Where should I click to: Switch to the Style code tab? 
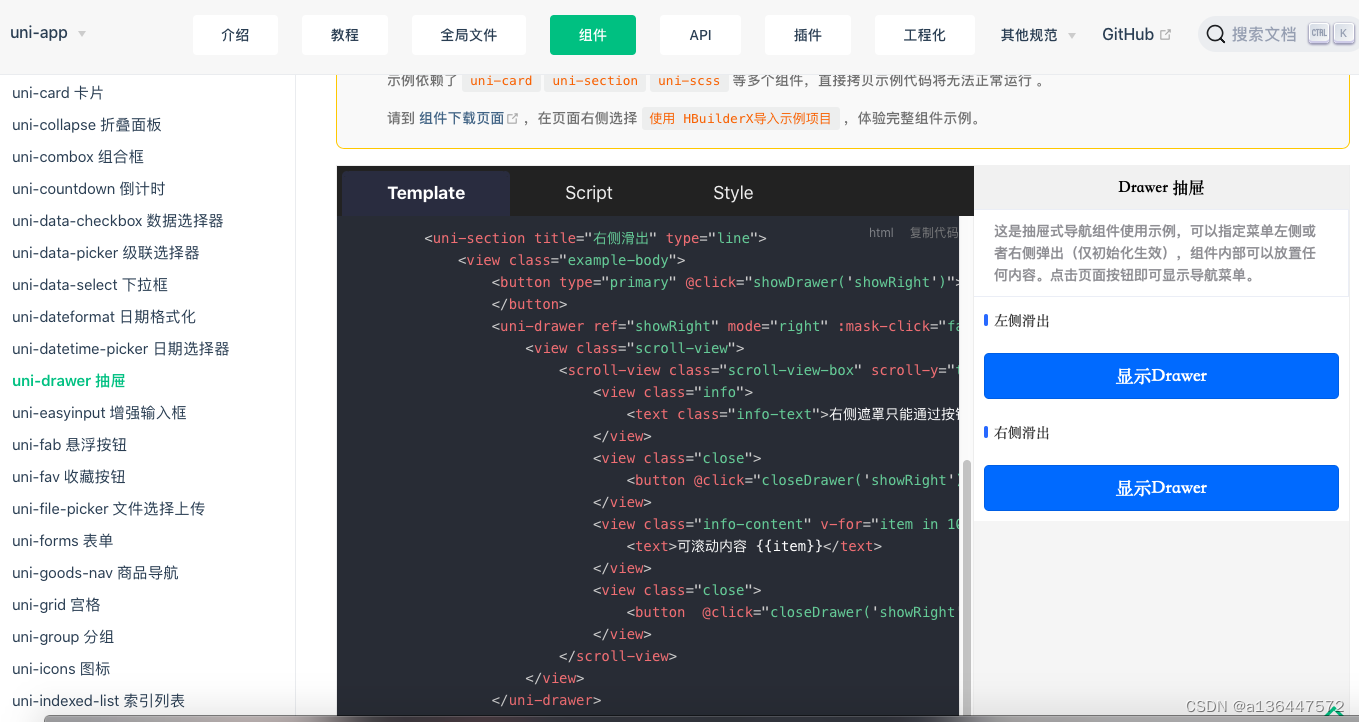click(x=733, y=193)
